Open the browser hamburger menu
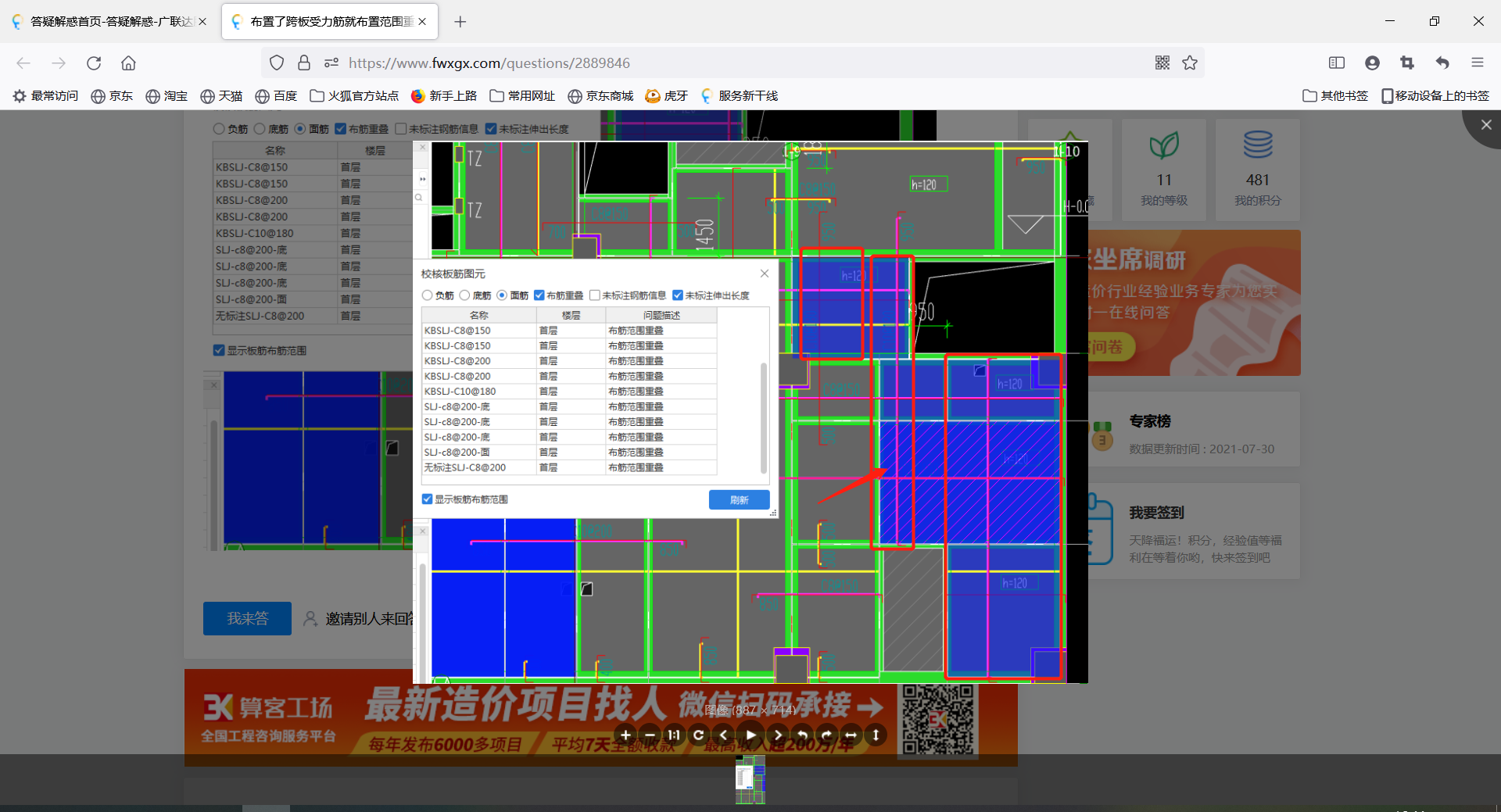The width and height of the screenshot is (1501, 812). coord(1478,63)
